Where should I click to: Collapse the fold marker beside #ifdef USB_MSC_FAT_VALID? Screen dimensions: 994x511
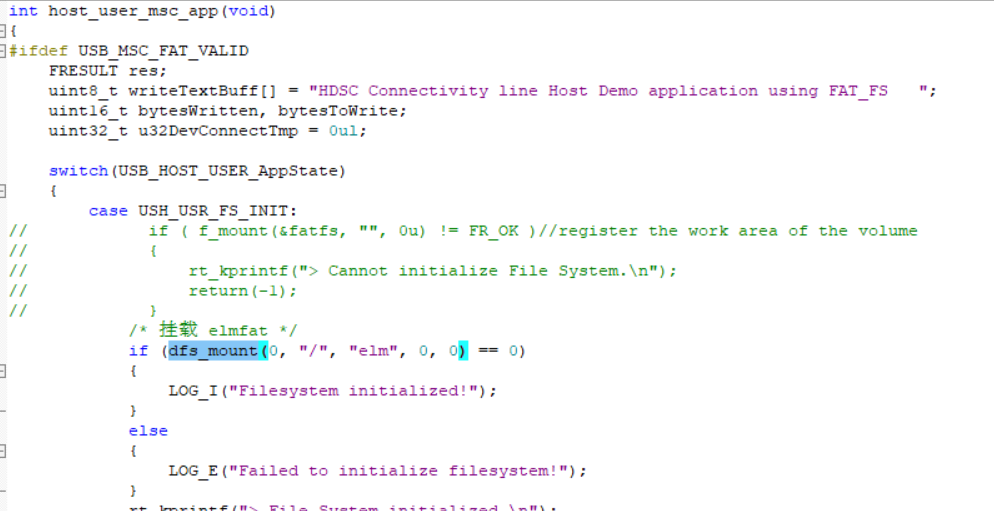pos(3,51)
